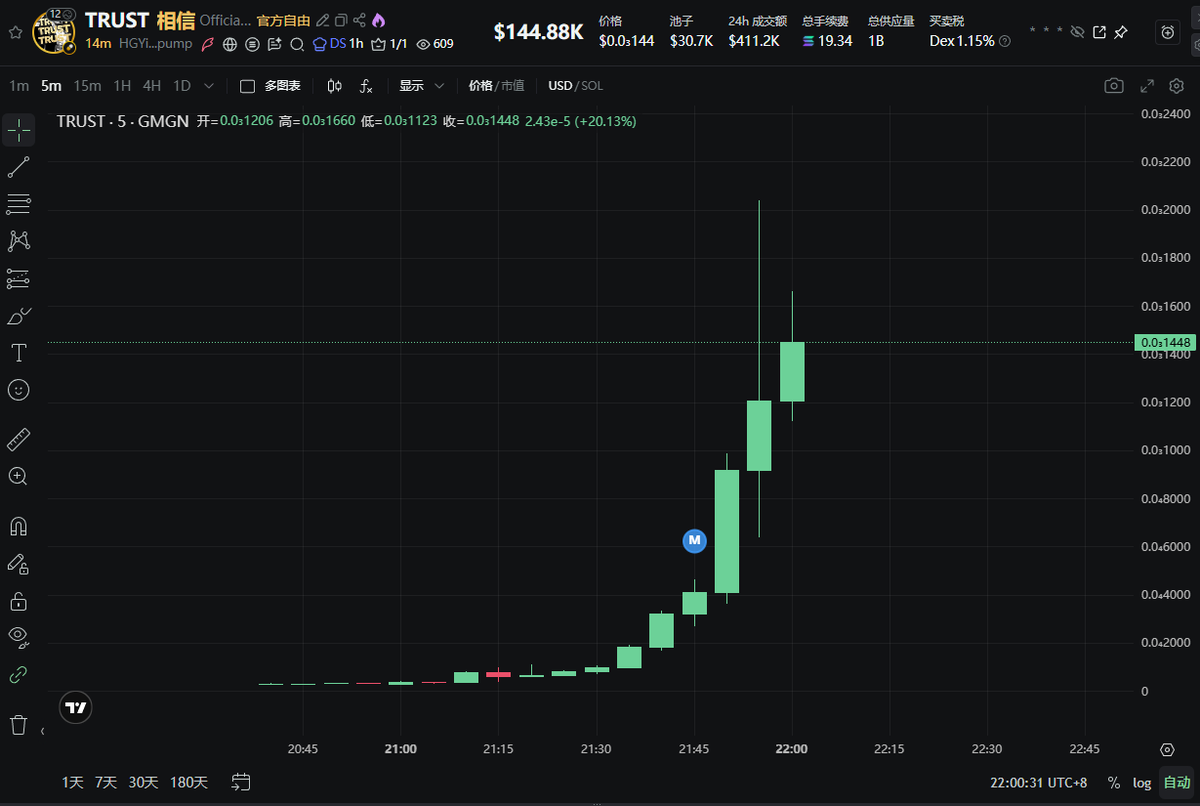Switch chart to 价格 price mode

tap(480, 86)
